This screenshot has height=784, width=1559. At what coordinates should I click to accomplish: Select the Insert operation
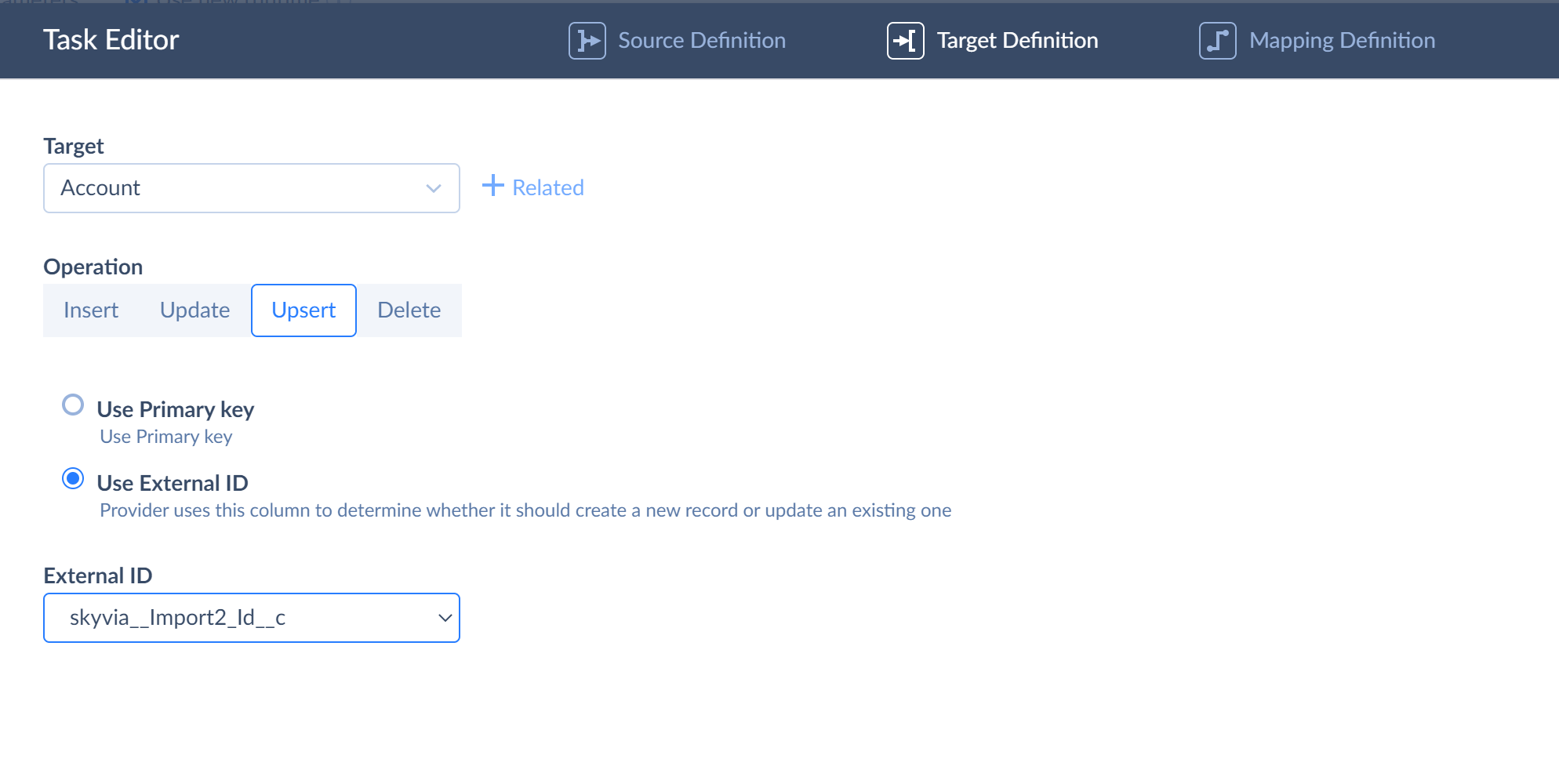click(90, 310)
